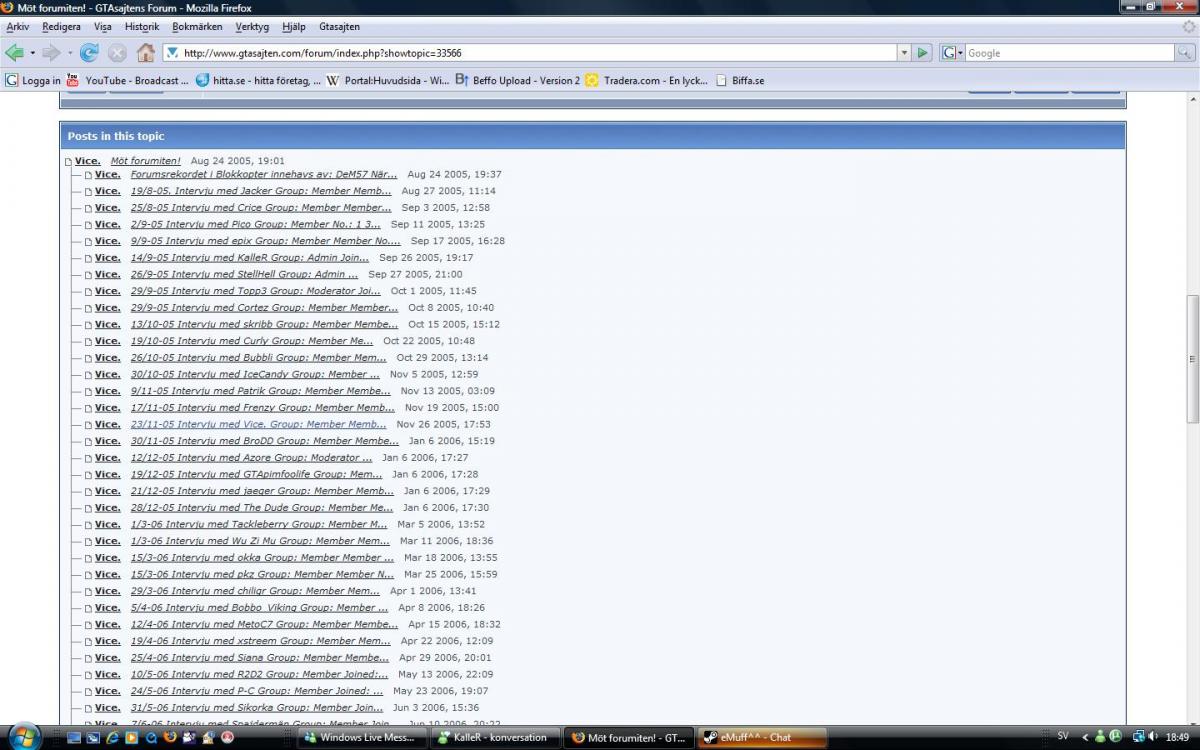Open the Forward button history dropdown arrow
The image size is (1200, 750).
[68, 53]
